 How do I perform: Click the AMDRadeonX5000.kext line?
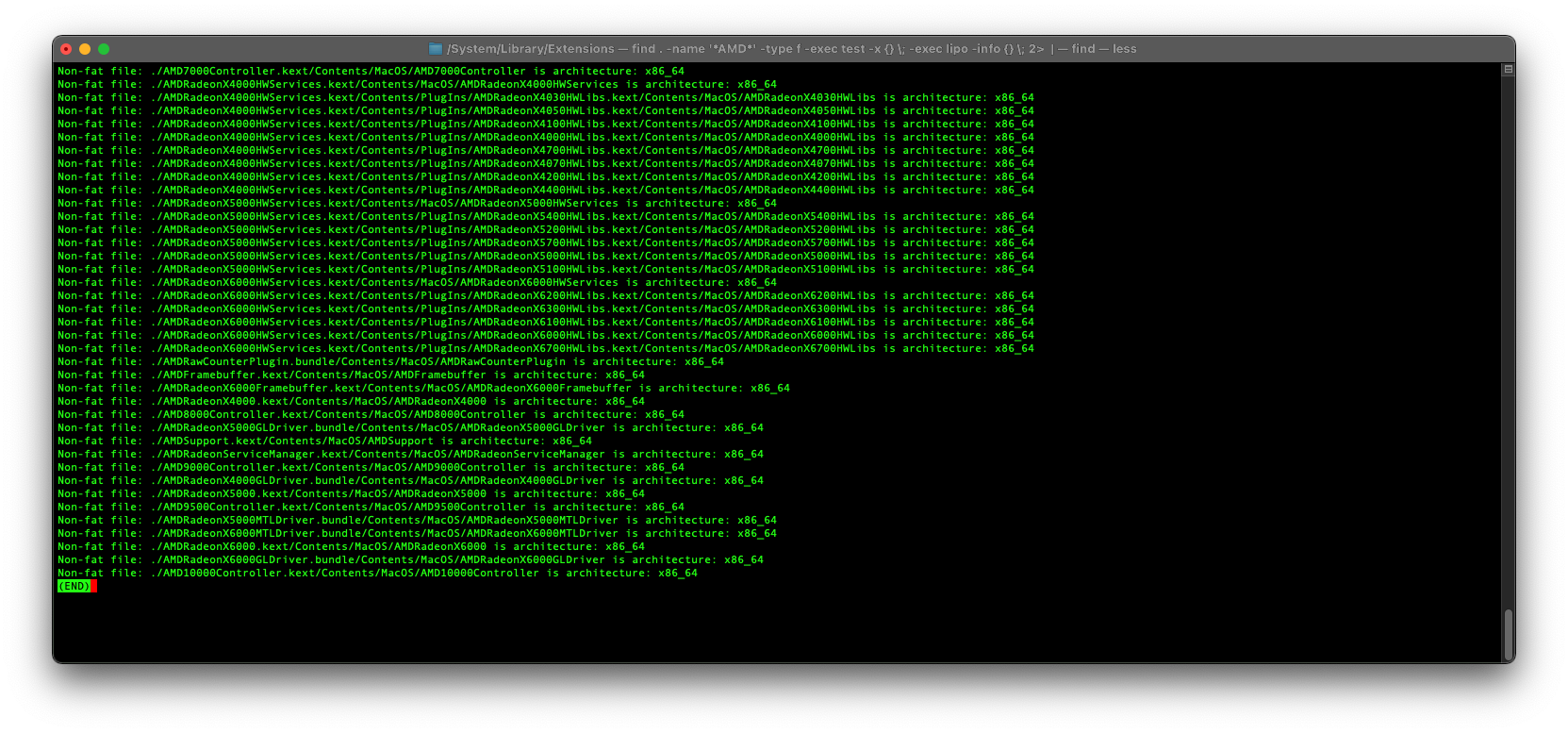click(351, 493)
